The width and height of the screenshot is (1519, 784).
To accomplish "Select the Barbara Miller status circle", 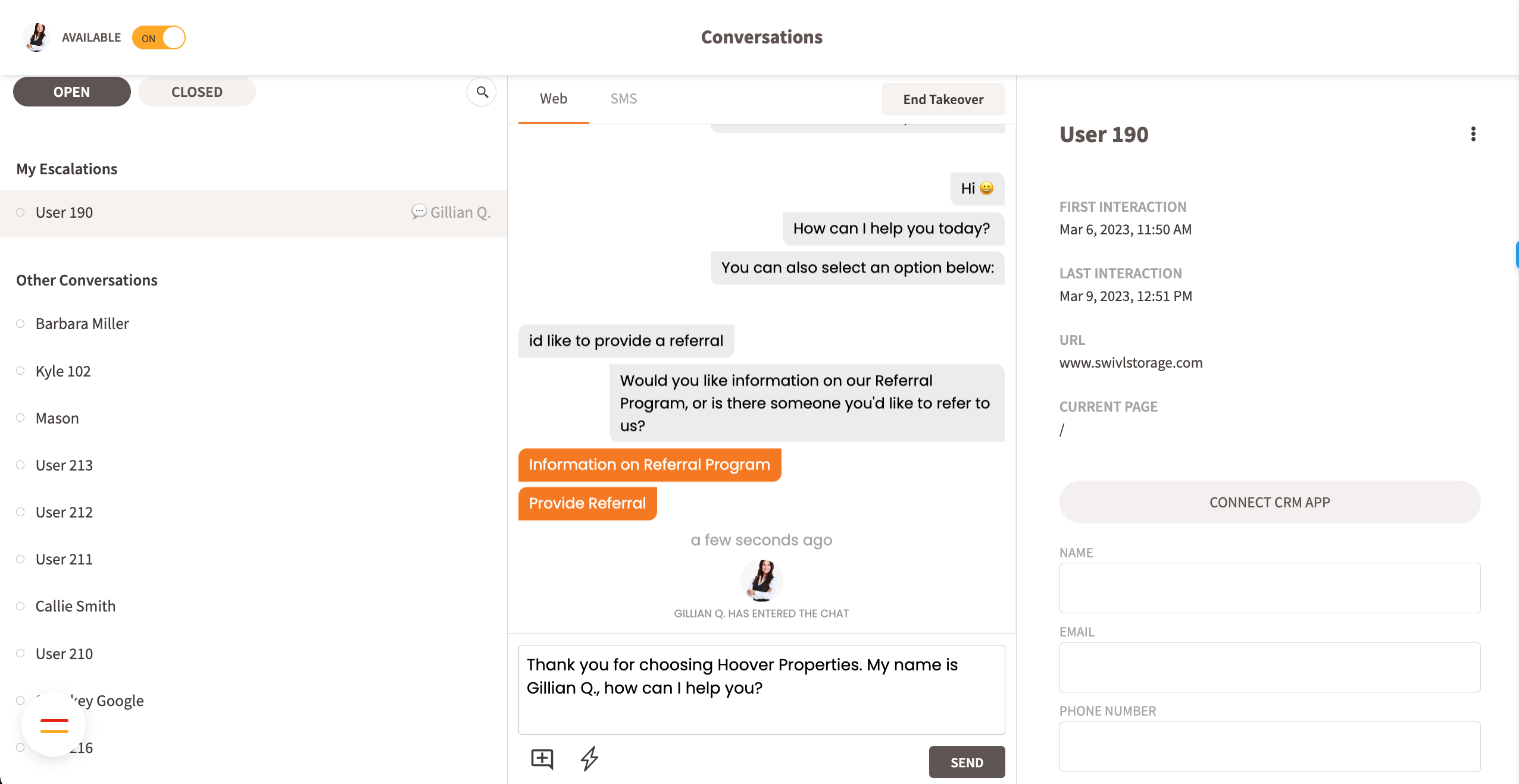I will 20,324.
